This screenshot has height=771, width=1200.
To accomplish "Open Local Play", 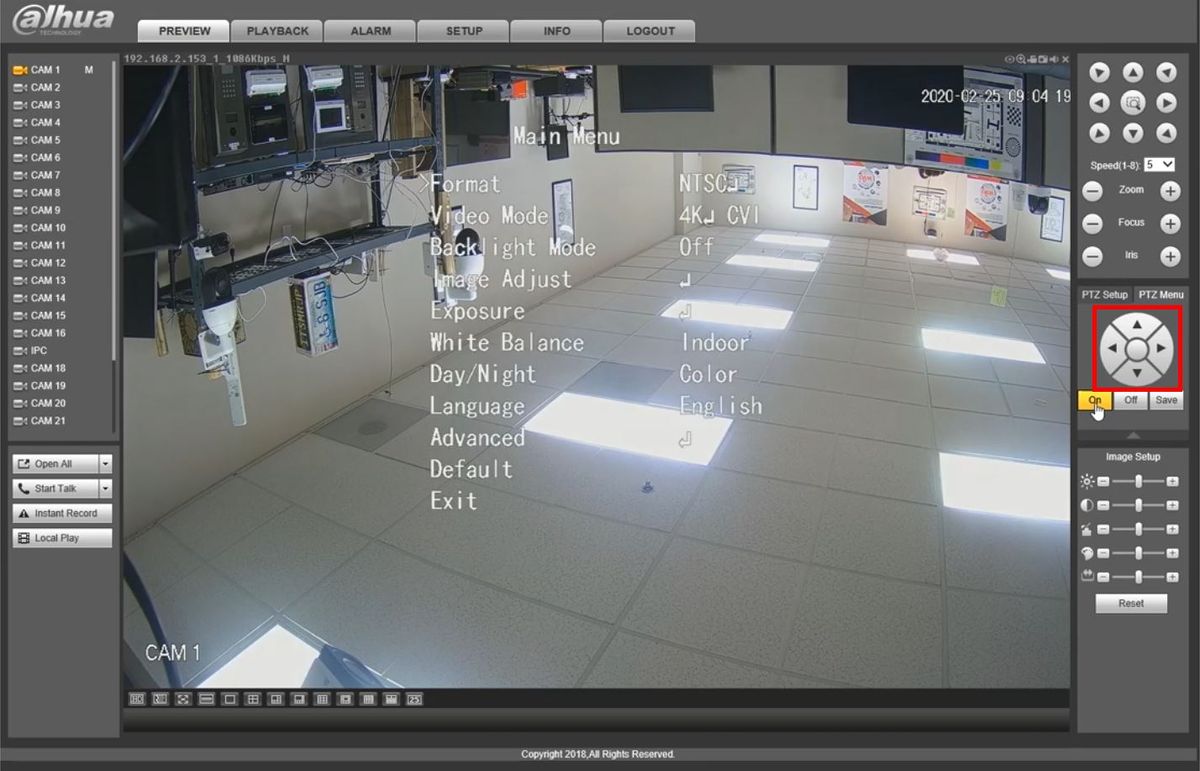I will click(x=62, y=538).
